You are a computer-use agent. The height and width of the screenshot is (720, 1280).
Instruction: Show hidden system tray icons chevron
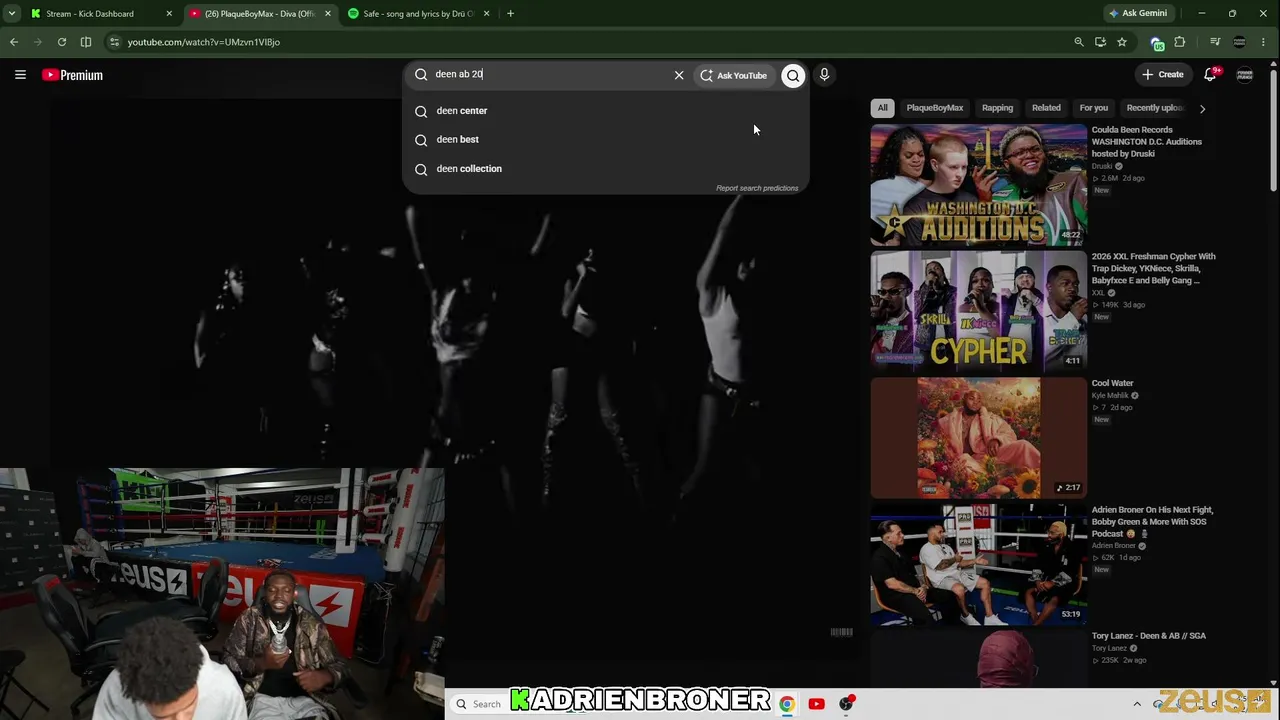pyautogui.click(x=1137, y=704)
